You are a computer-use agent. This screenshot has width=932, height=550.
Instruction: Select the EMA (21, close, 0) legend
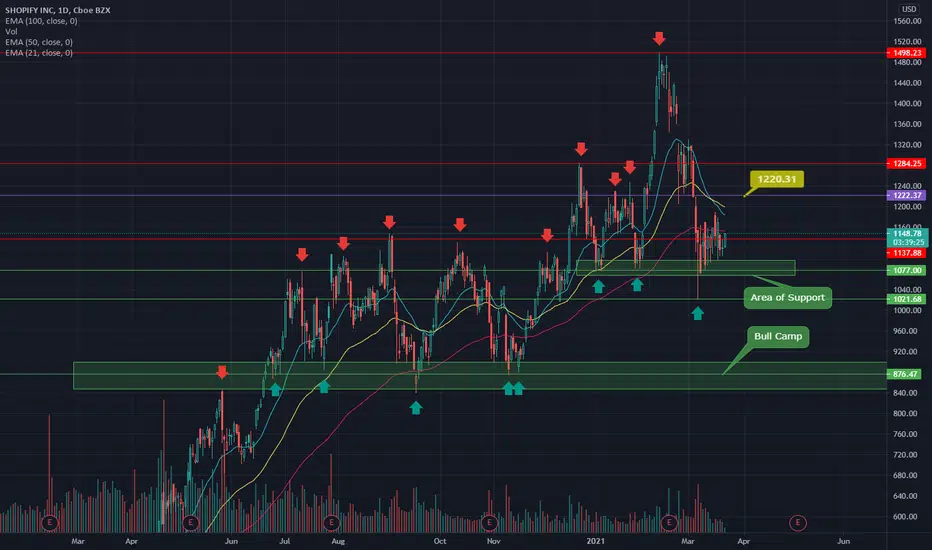pos(39,53)
